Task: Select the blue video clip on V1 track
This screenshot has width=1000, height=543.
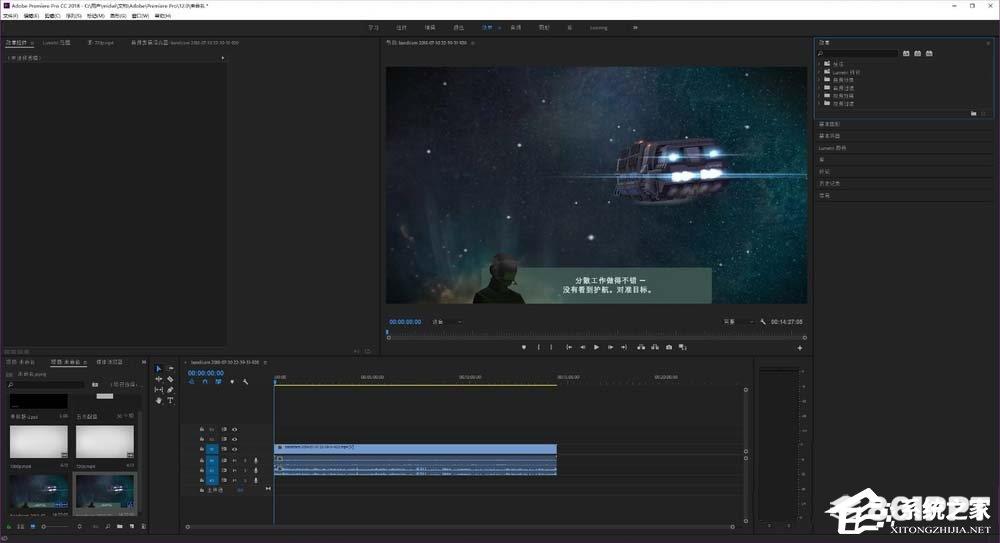Action: [x=415, y=449]
